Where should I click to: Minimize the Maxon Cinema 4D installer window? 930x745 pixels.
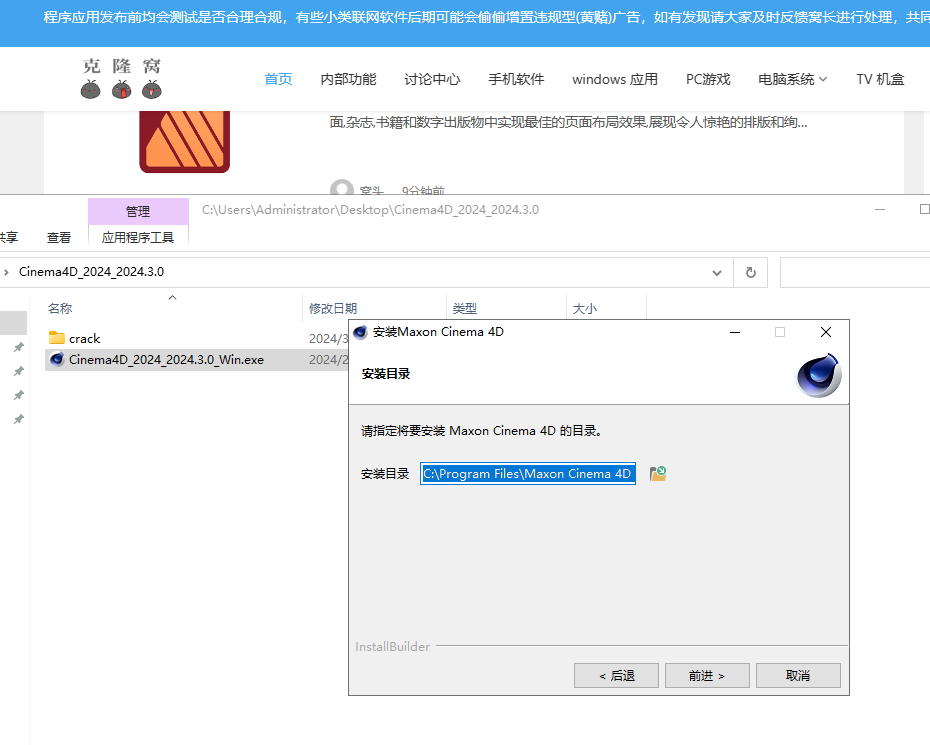tap(735, 332)
